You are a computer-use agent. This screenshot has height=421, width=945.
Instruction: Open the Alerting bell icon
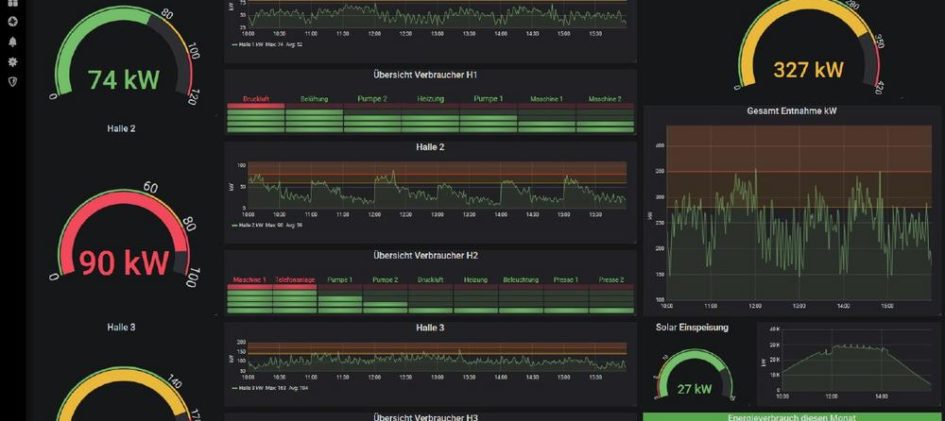13,42
